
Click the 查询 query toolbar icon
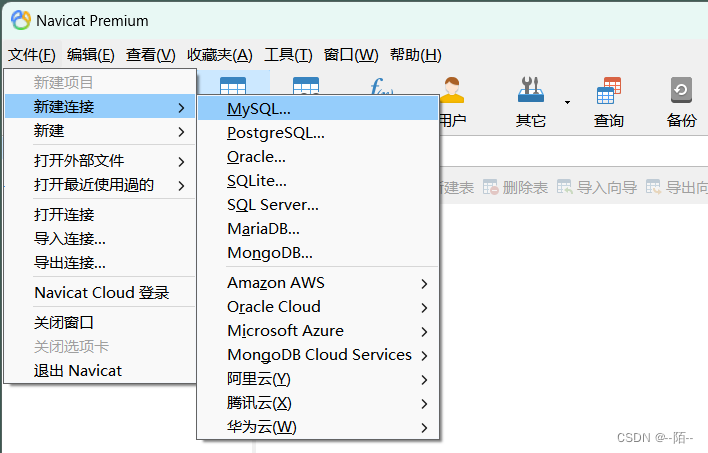point(608,90)
